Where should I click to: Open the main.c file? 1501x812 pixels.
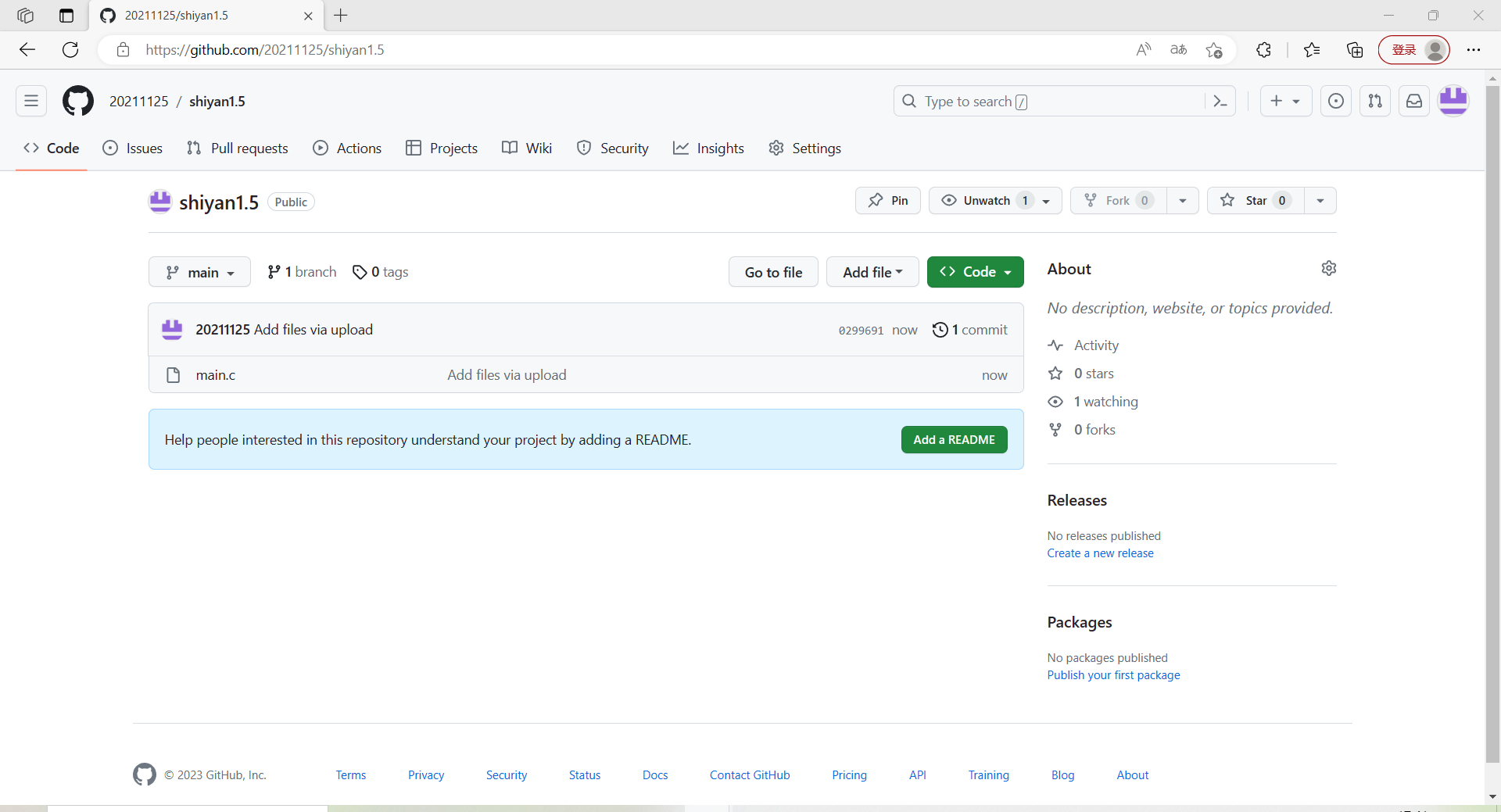tap(216, 375)
